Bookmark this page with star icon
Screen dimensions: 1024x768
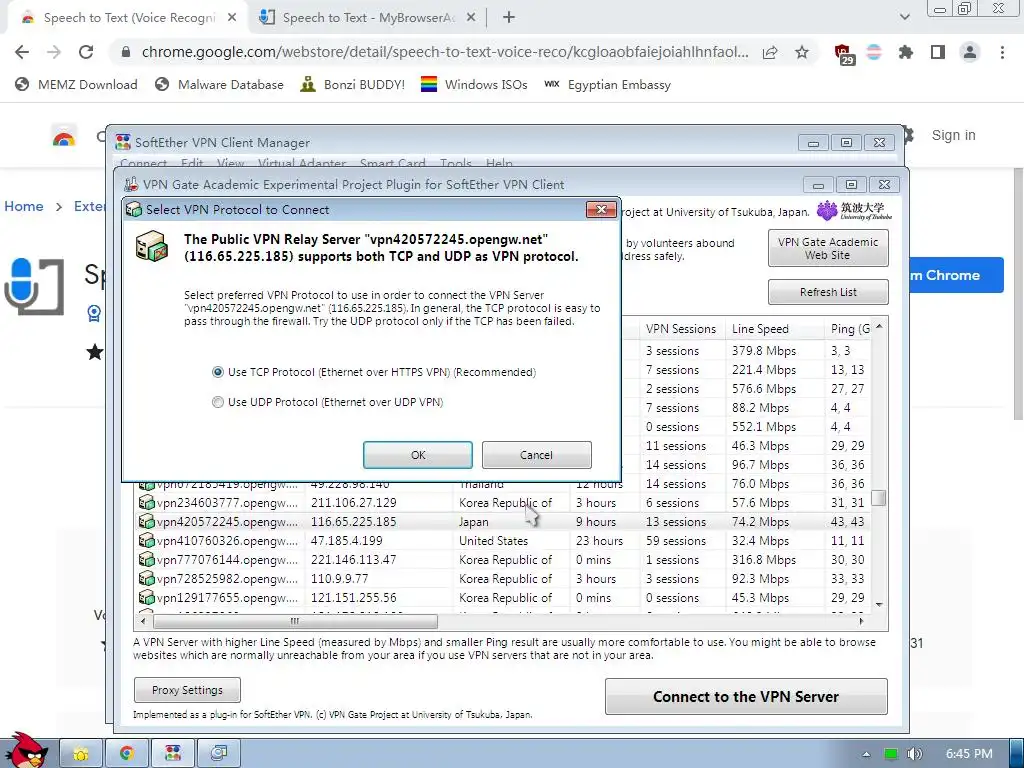802,52
